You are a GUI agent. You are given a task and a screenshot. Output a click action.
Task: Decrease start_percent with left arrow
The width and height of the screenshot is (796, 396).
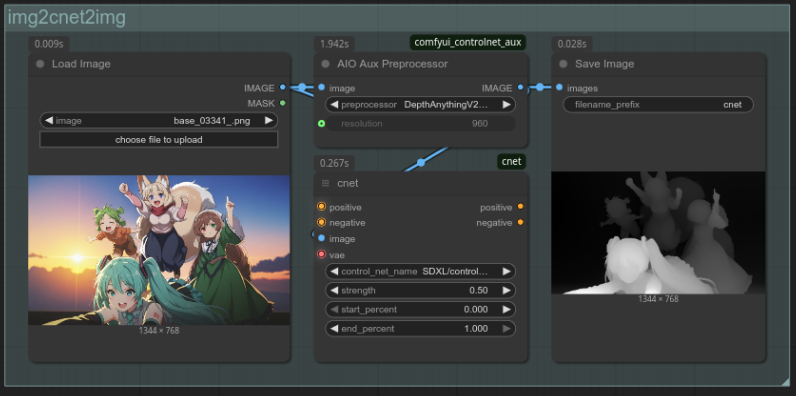pyautogui.click(x=334, y=309)
